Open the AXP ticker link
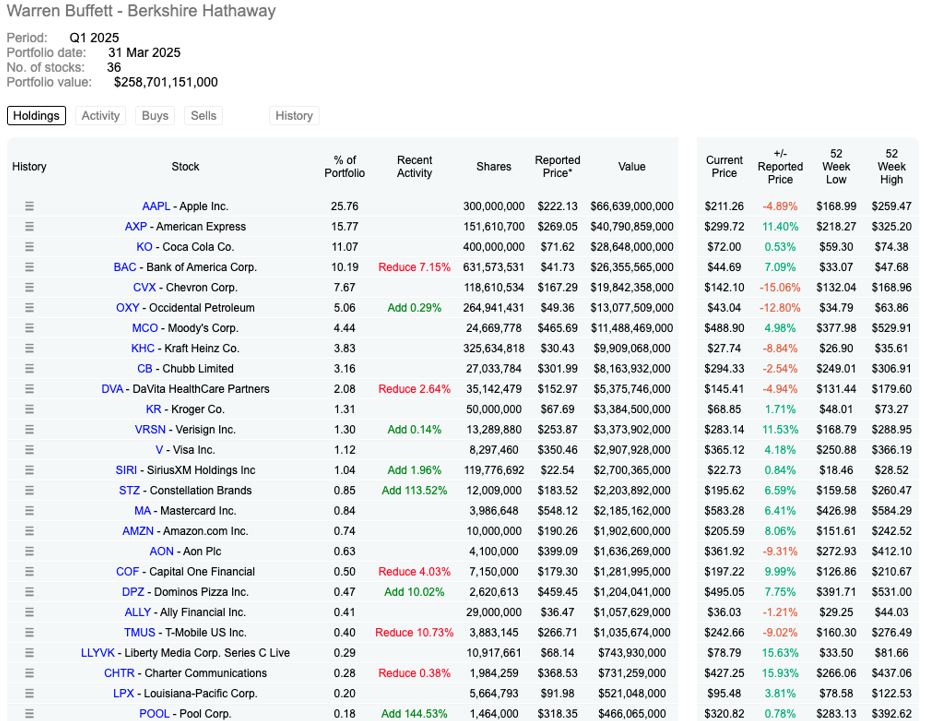This screenshot has height=721, width=925. 135,227
